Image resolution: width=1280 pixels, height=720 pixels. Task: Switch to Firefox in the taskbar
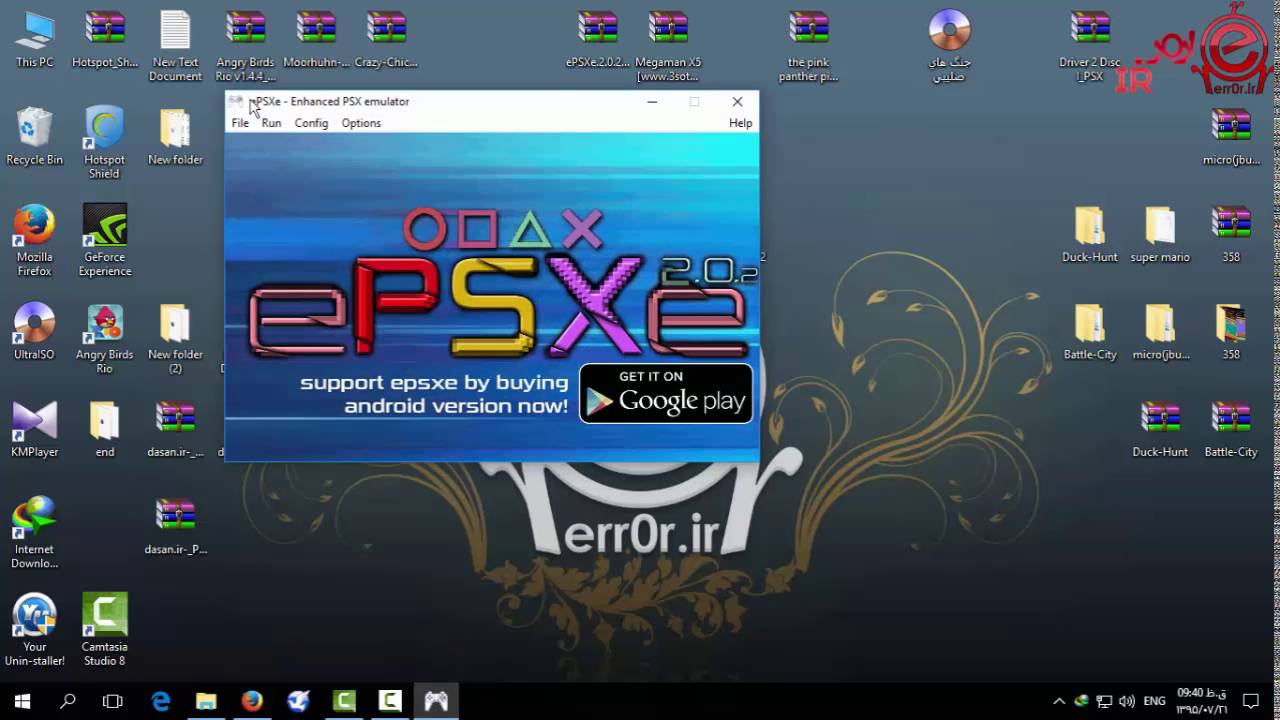(252, 701)
